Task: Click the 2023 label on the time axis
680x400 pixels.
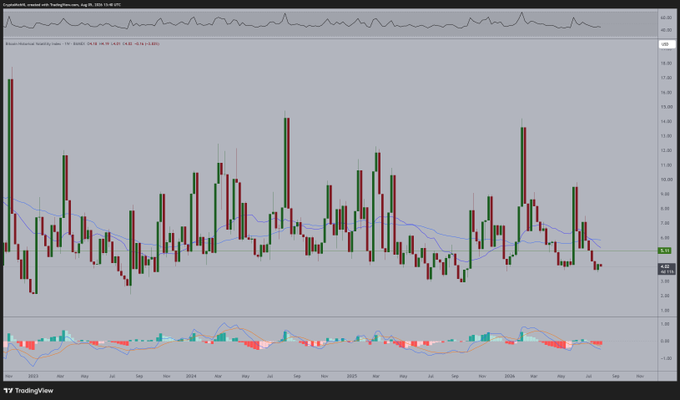Action: pyautogui.click(x=33, y=376)
